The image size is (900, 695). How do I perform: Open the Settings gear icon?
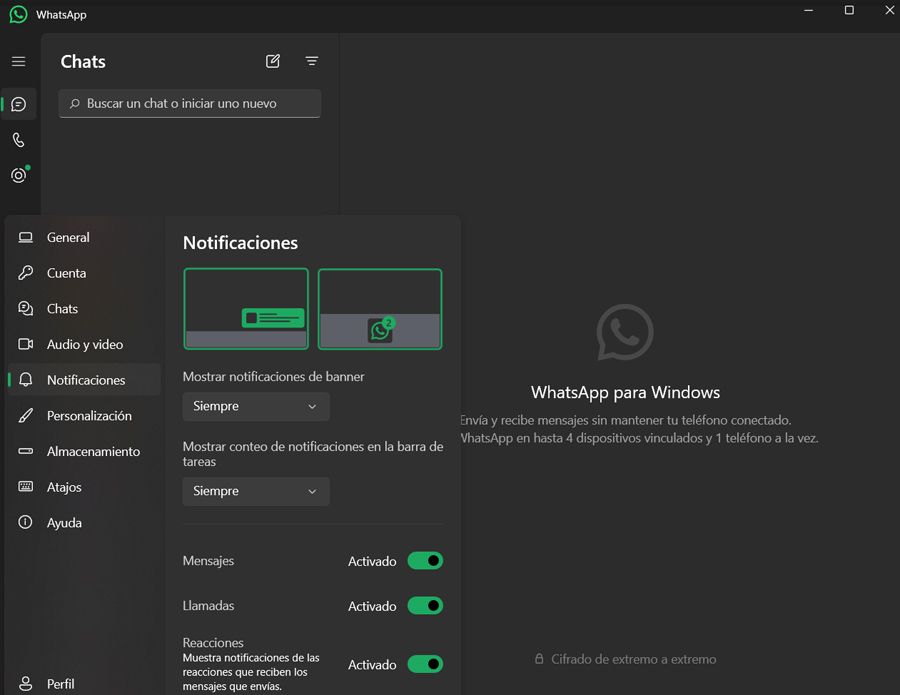[x=18, y=175]
